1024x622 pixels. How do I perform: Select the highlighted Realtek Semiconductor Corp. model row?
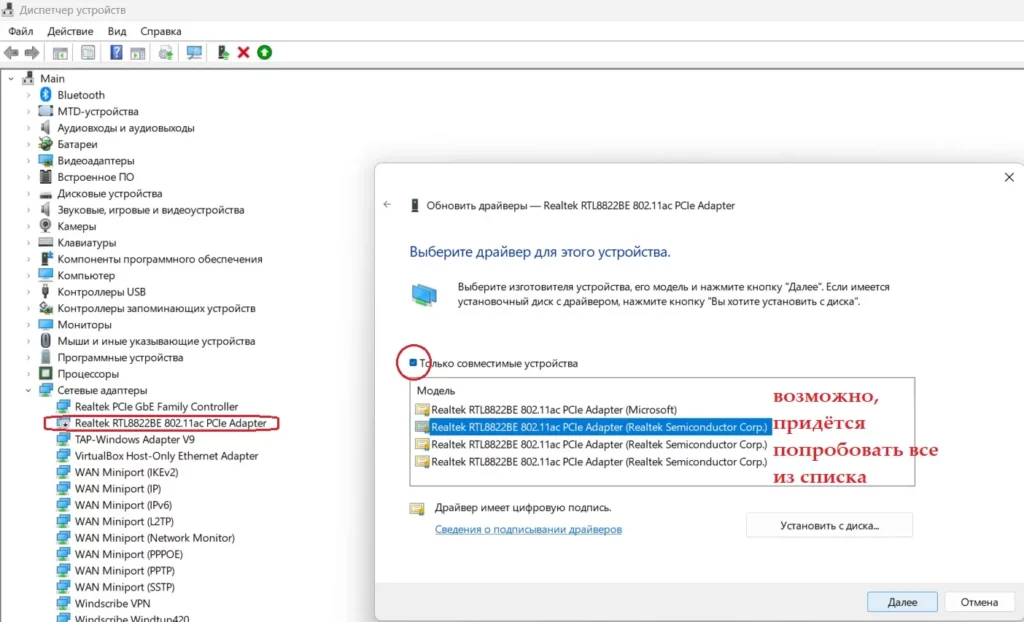(x=599, y=427)
